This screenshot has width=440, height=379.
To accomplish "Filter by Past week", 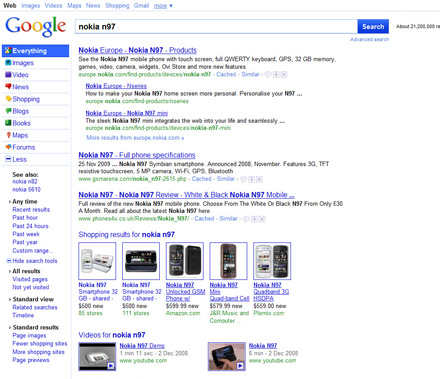I will point(26,234).
